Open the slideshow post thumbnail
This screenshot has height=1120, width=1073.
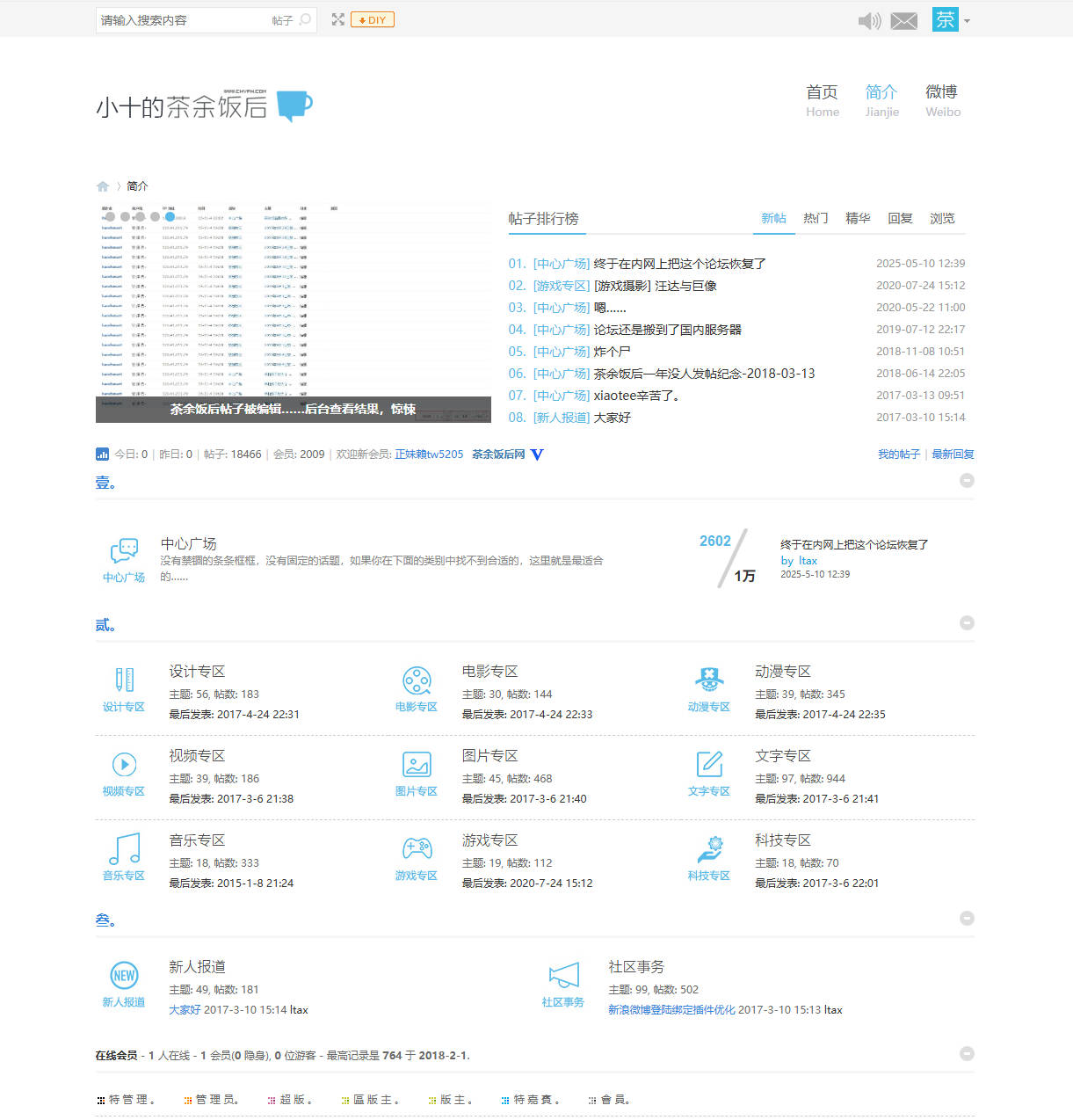(294, 313)
